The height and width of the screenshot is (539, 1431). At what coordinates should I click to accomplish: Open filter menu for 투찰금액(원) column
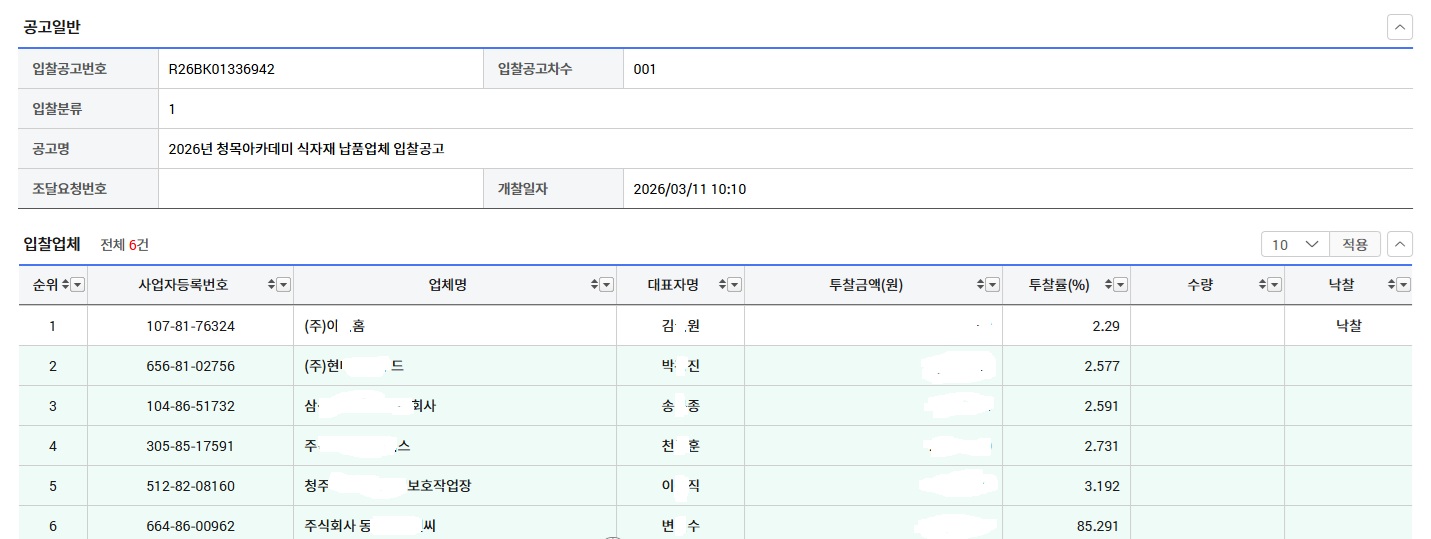(993, 285)
